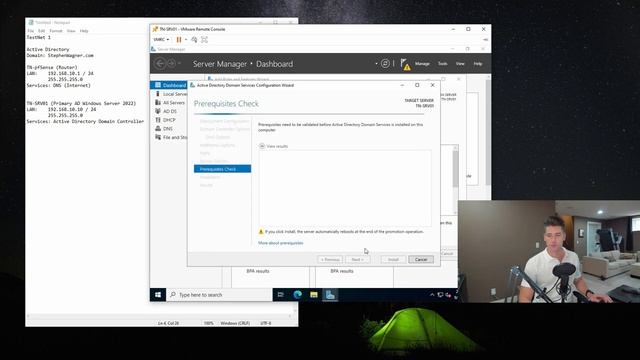Open the Windows Start menu in VM
Viewport: 640px width, 360px height.
[158, 295]
